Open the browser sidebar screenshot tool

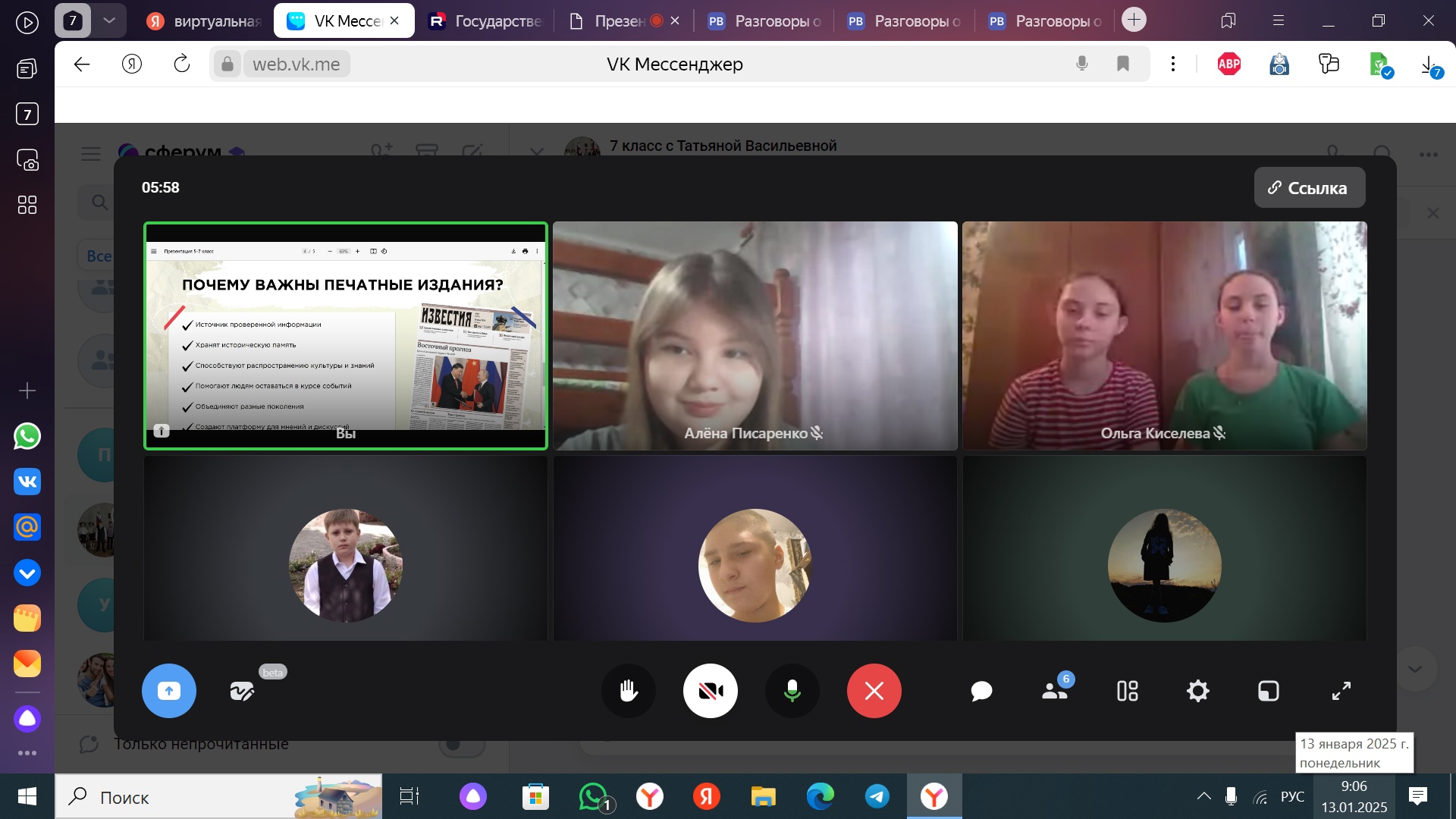pyautogui.click(x=27, y=160)
